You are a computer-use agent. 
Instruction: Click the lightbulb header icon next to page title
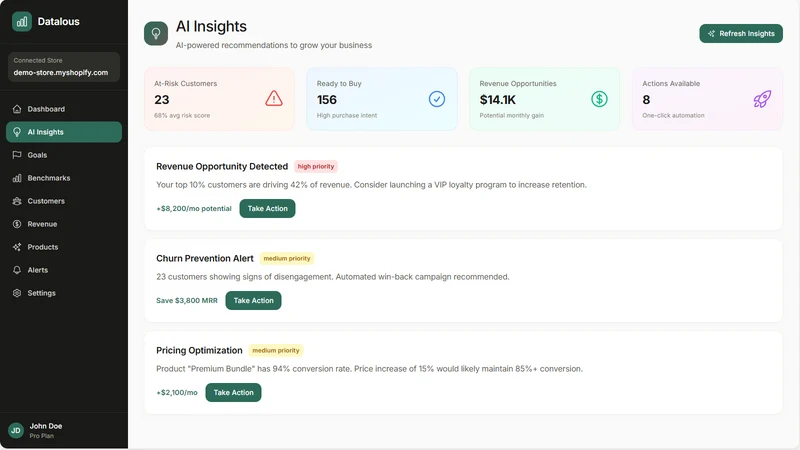click(156, 34)
